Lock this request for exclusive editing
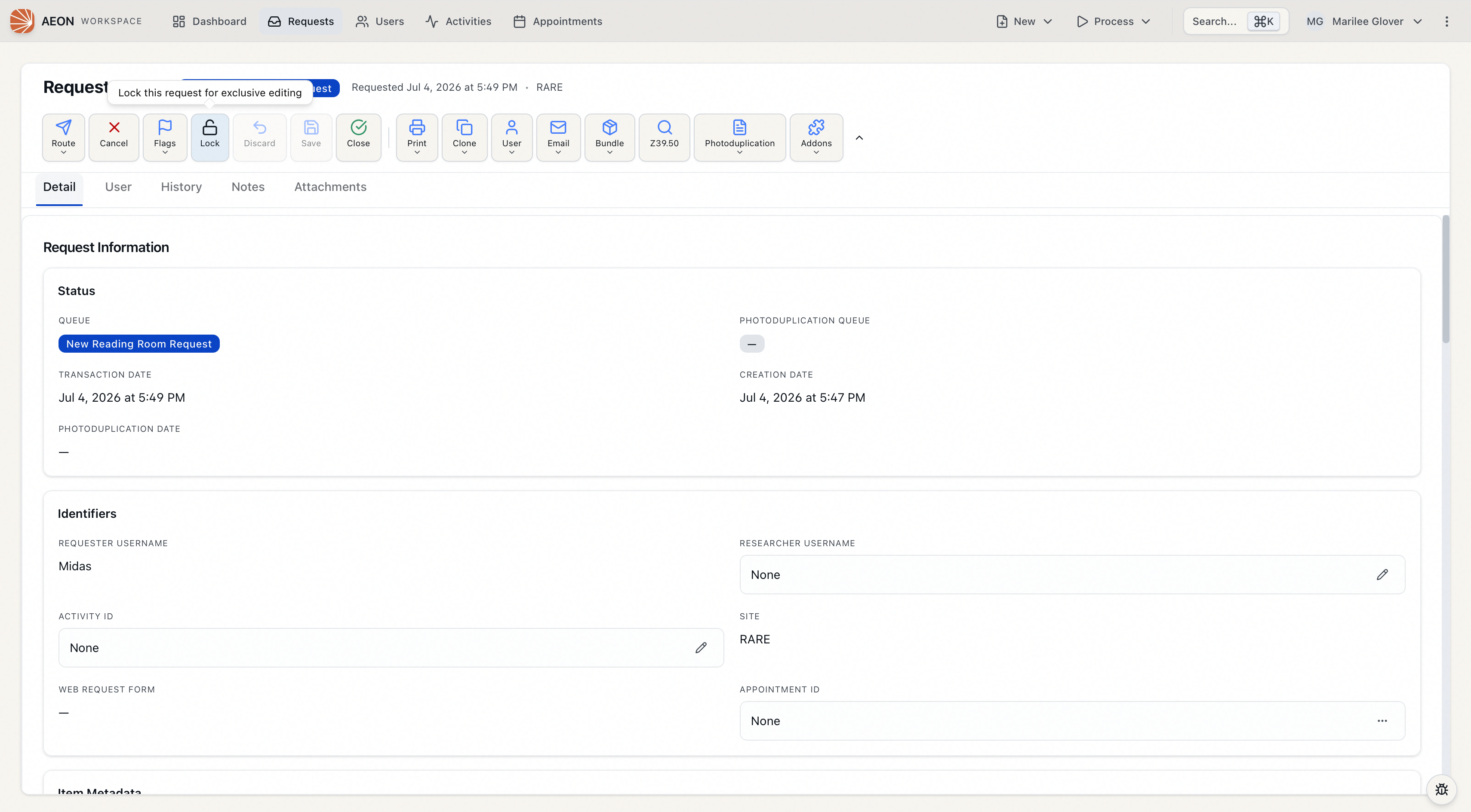 [209, 137]
